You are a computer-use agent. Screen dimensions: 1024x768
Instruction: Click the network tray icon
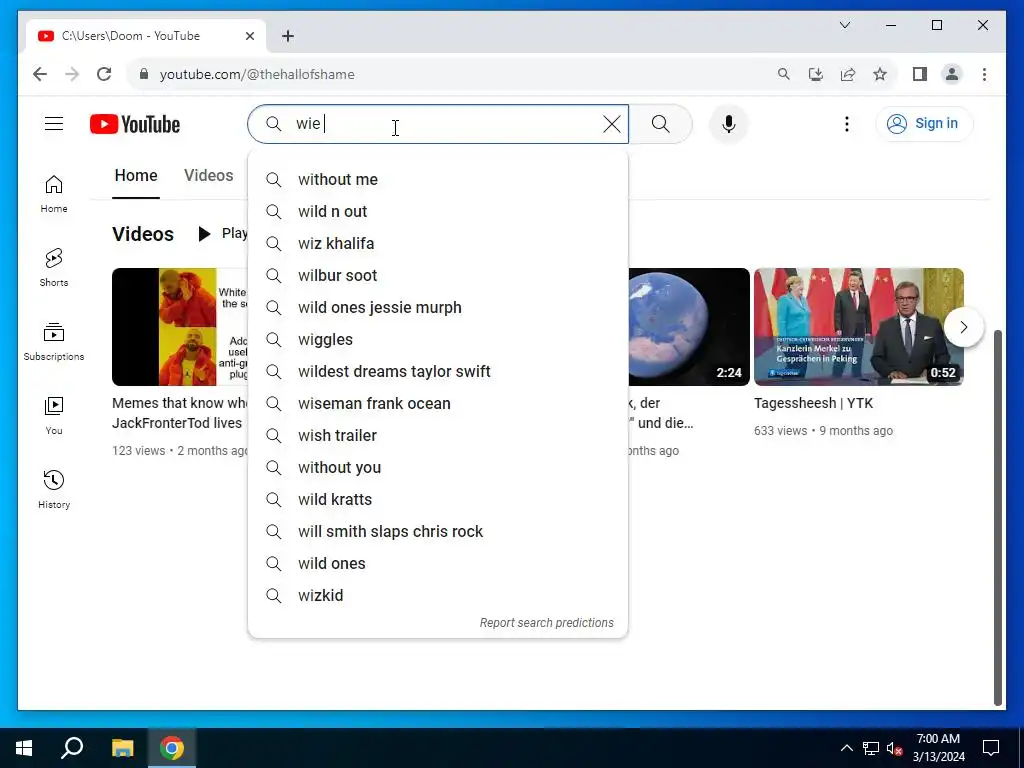coord(871,748)
